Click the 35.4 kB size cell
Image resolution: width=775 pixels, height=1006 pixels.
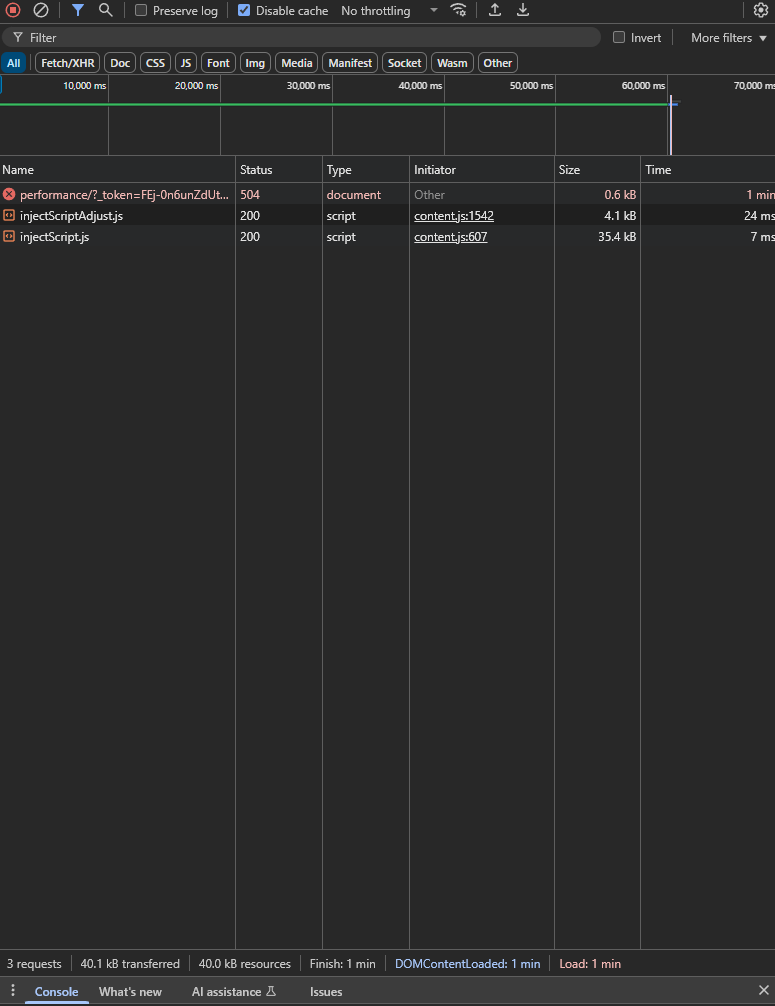point(597,237)
